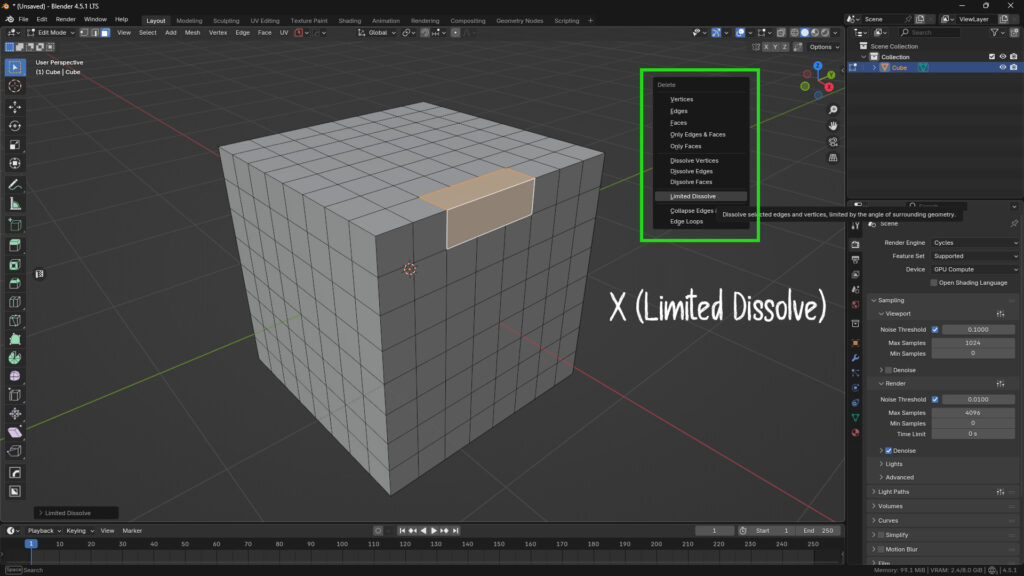1024x576 pixels.
Task: Select the Inset Faces tool
Action: pyautogui.click(x=14, y=263)
